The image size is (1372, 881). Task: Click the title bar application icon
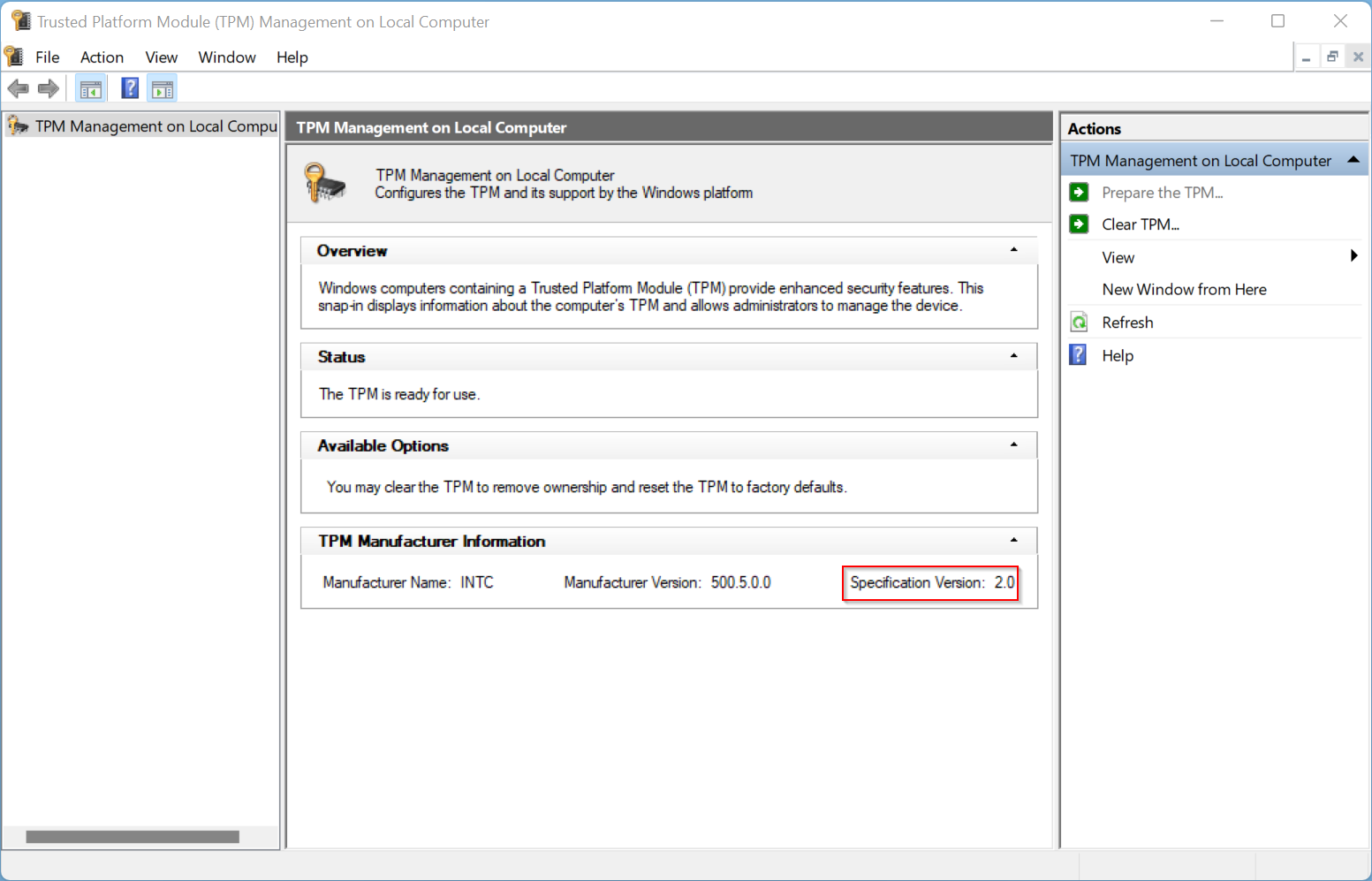[21, 21]
